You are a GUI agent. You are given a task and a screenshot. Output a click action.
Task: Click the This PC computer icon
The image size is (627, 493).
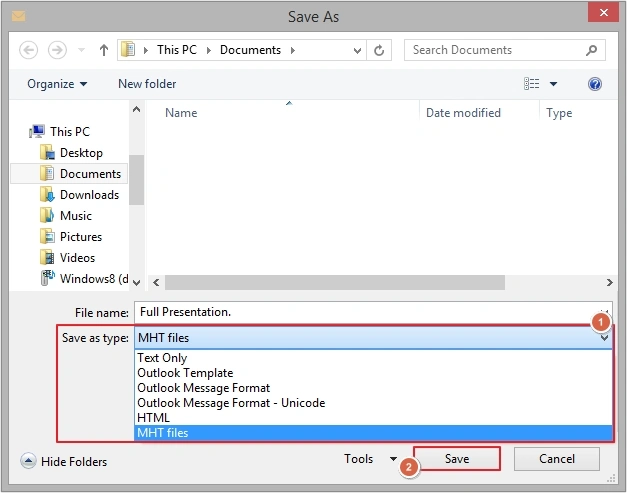coord(37,132)
